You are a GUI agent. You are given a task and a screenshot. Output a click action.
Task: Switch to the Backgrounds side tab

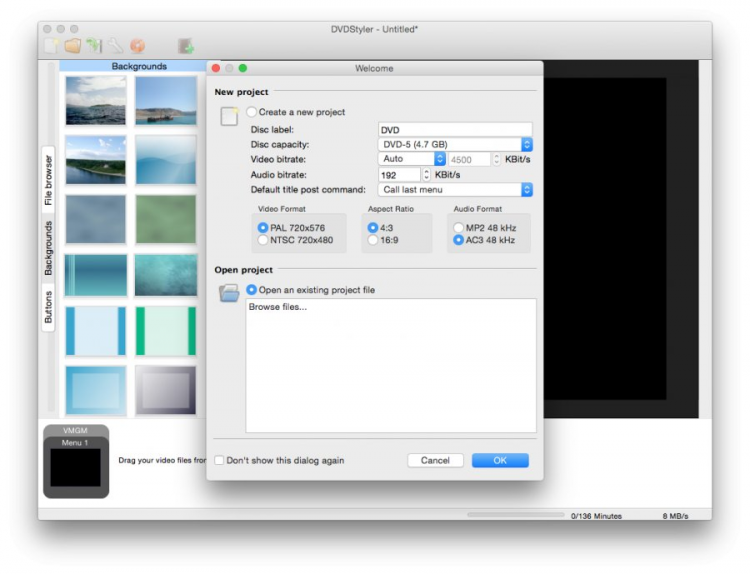tap(48, 248)
